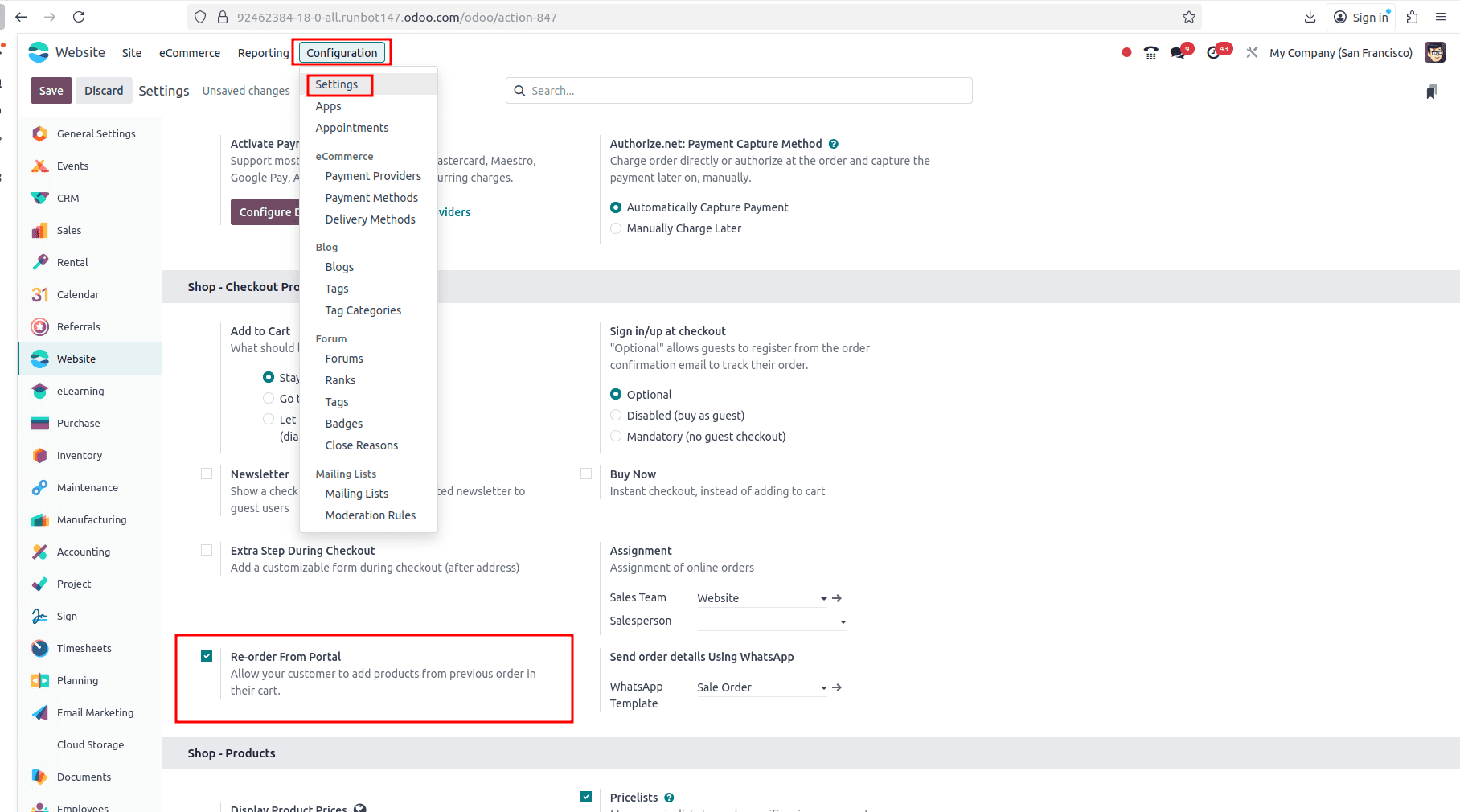Select the eLearning app icon in sidebar
This screenshot has width=1460, height=812.
coord(39,391)
